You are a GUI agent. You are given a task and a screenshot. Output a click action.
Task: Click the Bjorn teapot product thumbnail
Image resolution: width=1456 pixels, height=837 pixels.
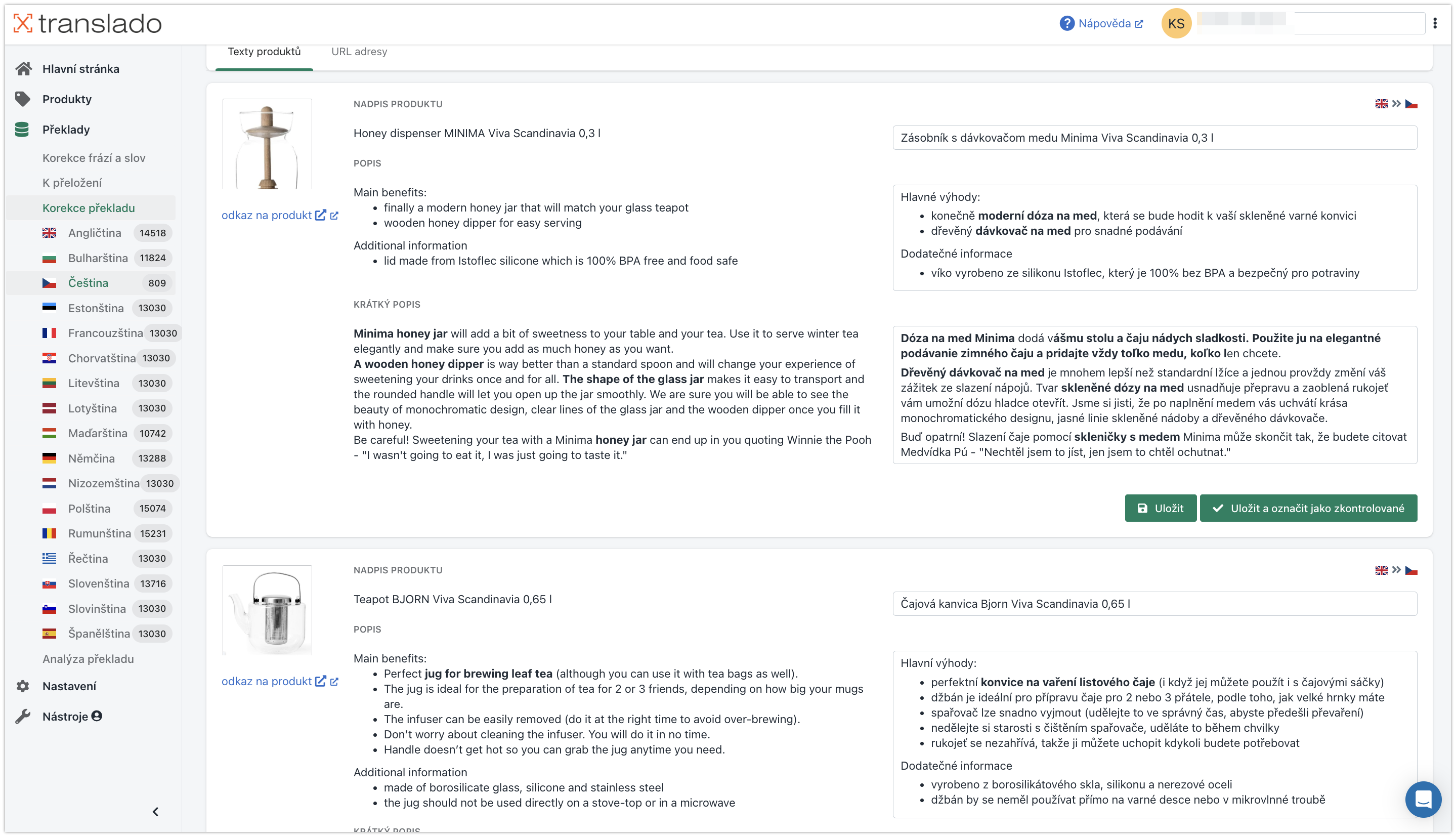[x=267, y=610]
